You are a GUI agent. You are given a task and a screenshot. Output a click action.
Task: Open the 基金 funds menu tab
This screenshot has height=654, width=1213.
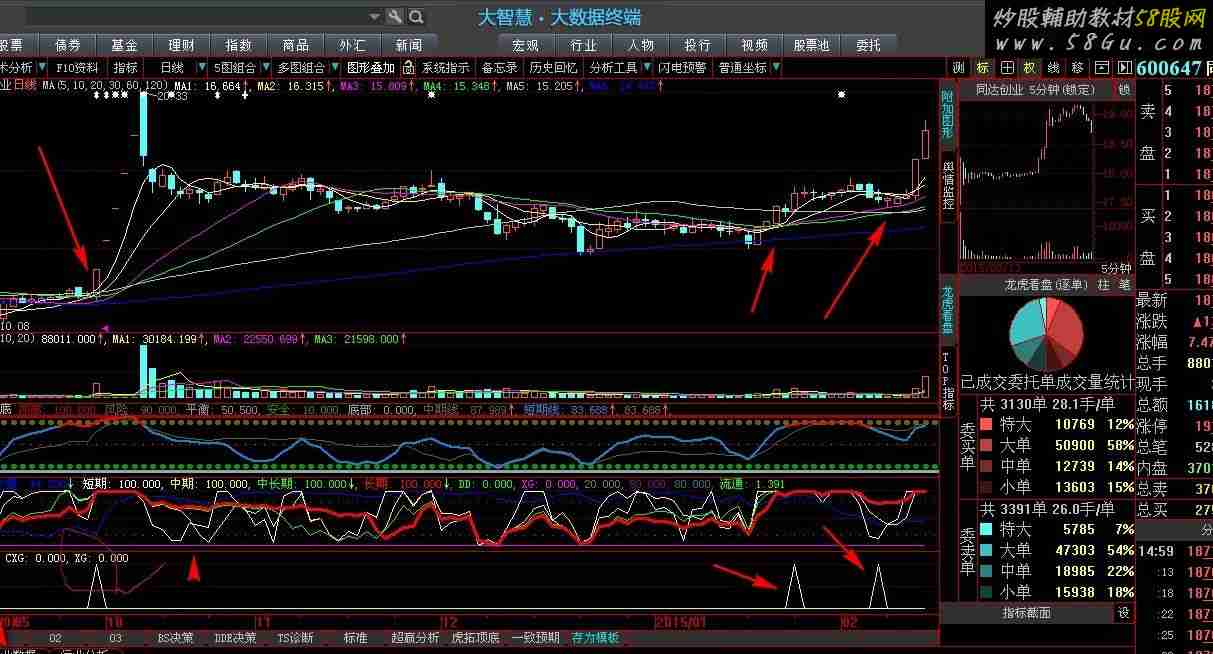pyautogui.click(x=125, y=45)
